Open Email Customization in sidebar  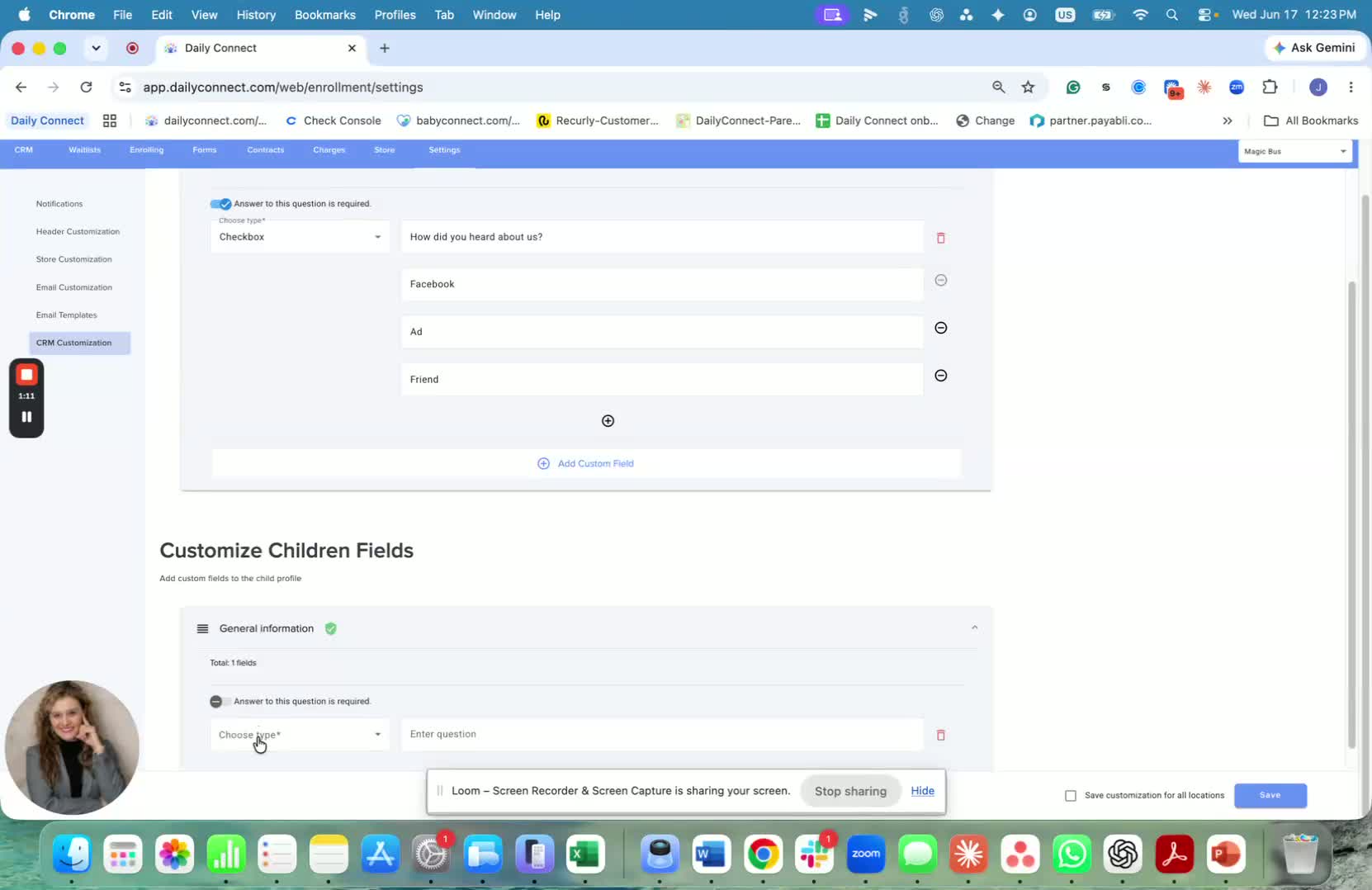click(x=73, y=287)
